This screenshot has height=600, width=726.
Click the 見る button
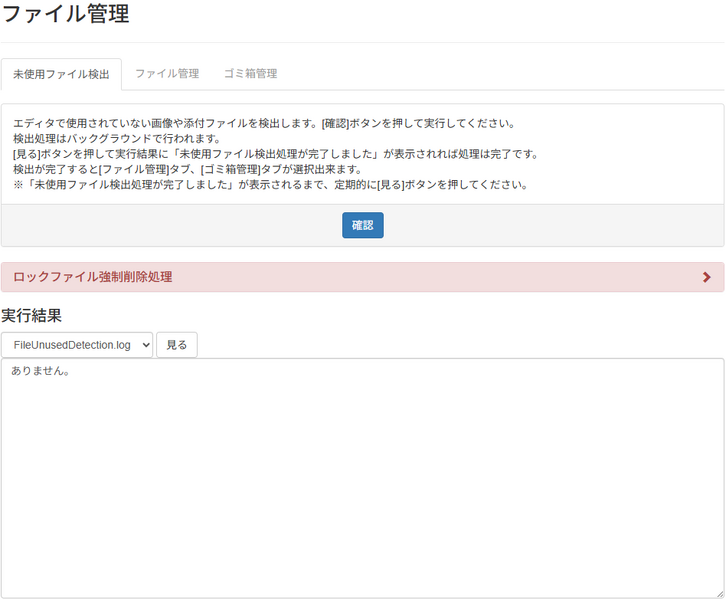pos(176,345)
